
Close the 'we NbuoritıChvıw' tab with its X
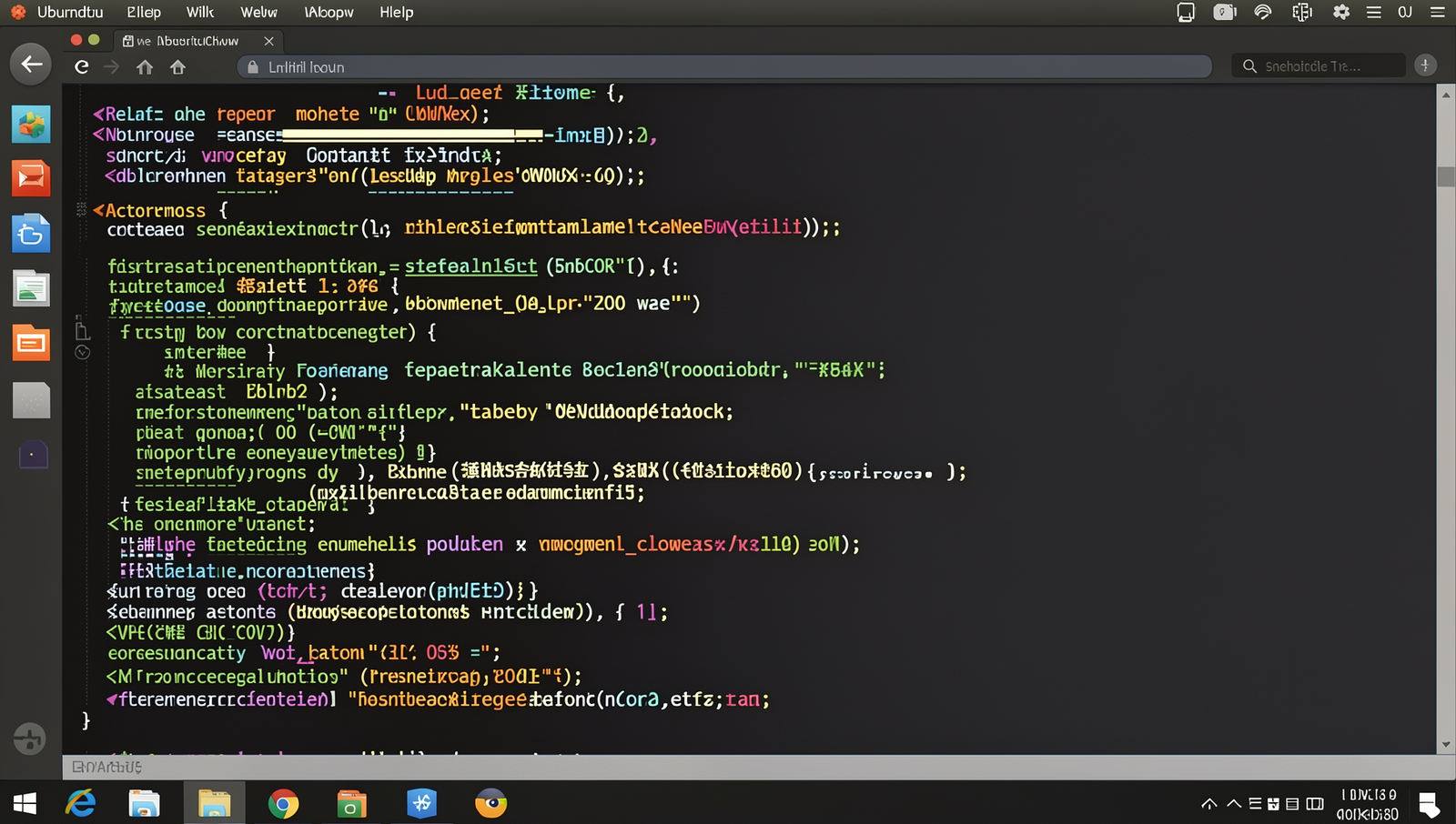tap(268, 41)
